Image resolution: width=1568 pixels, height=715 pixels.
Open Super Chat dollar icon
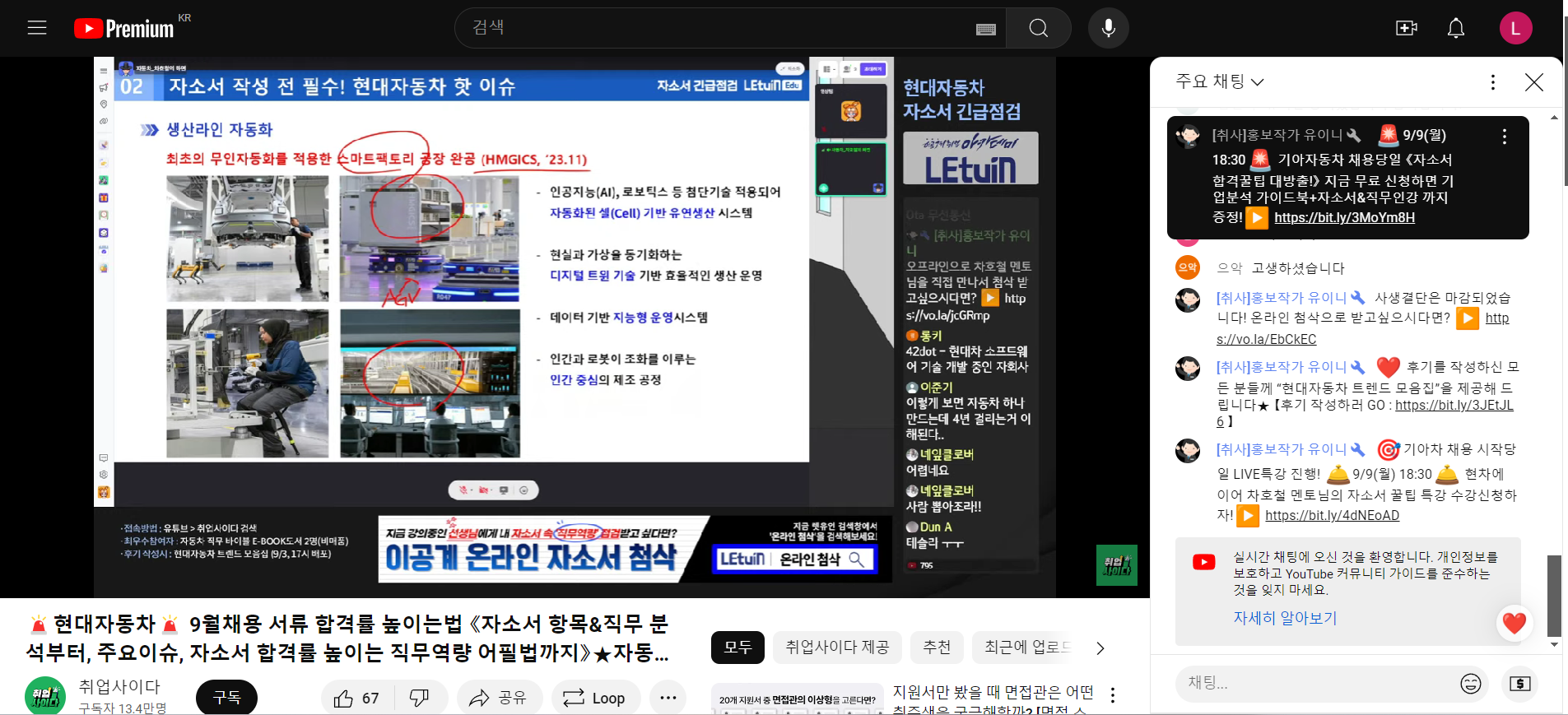coord(1519,684)
